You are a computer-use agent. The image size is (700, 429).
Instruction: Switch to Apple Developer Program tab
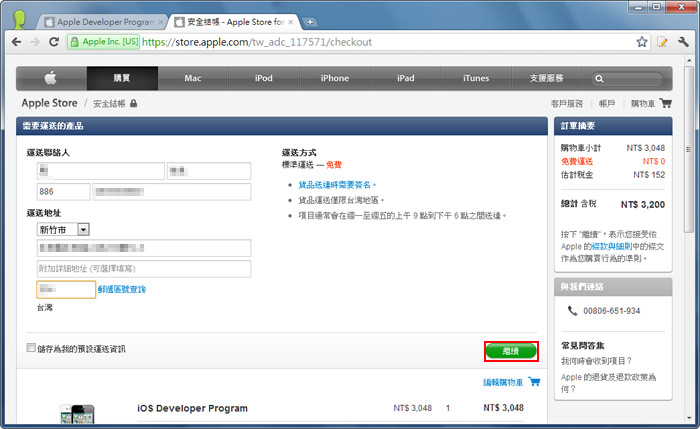coord(101,22)
